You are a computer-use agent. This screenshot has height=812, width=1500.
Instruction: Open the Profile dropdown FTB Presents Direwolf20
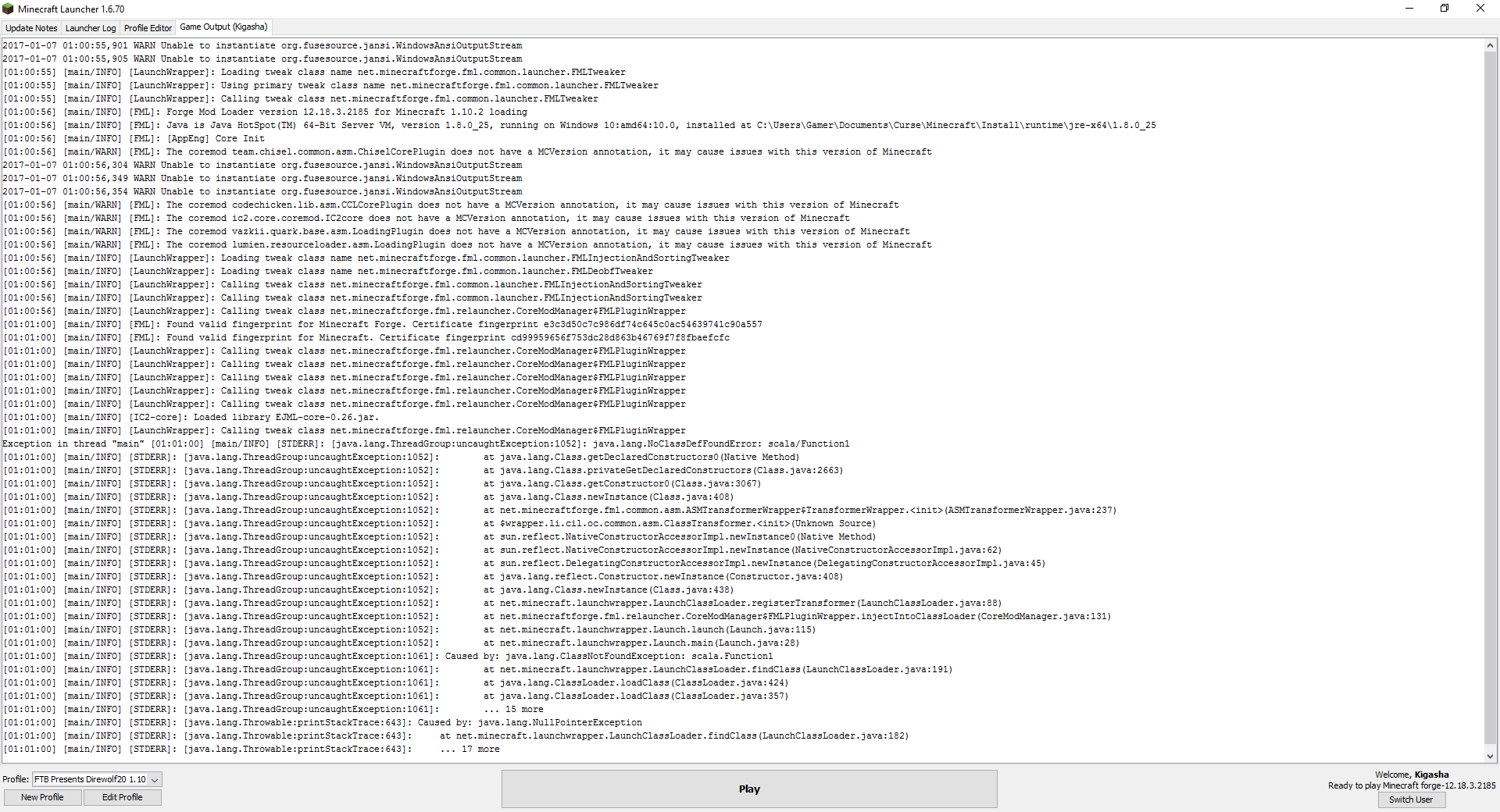pyautogui.click(x=97, y=779)
